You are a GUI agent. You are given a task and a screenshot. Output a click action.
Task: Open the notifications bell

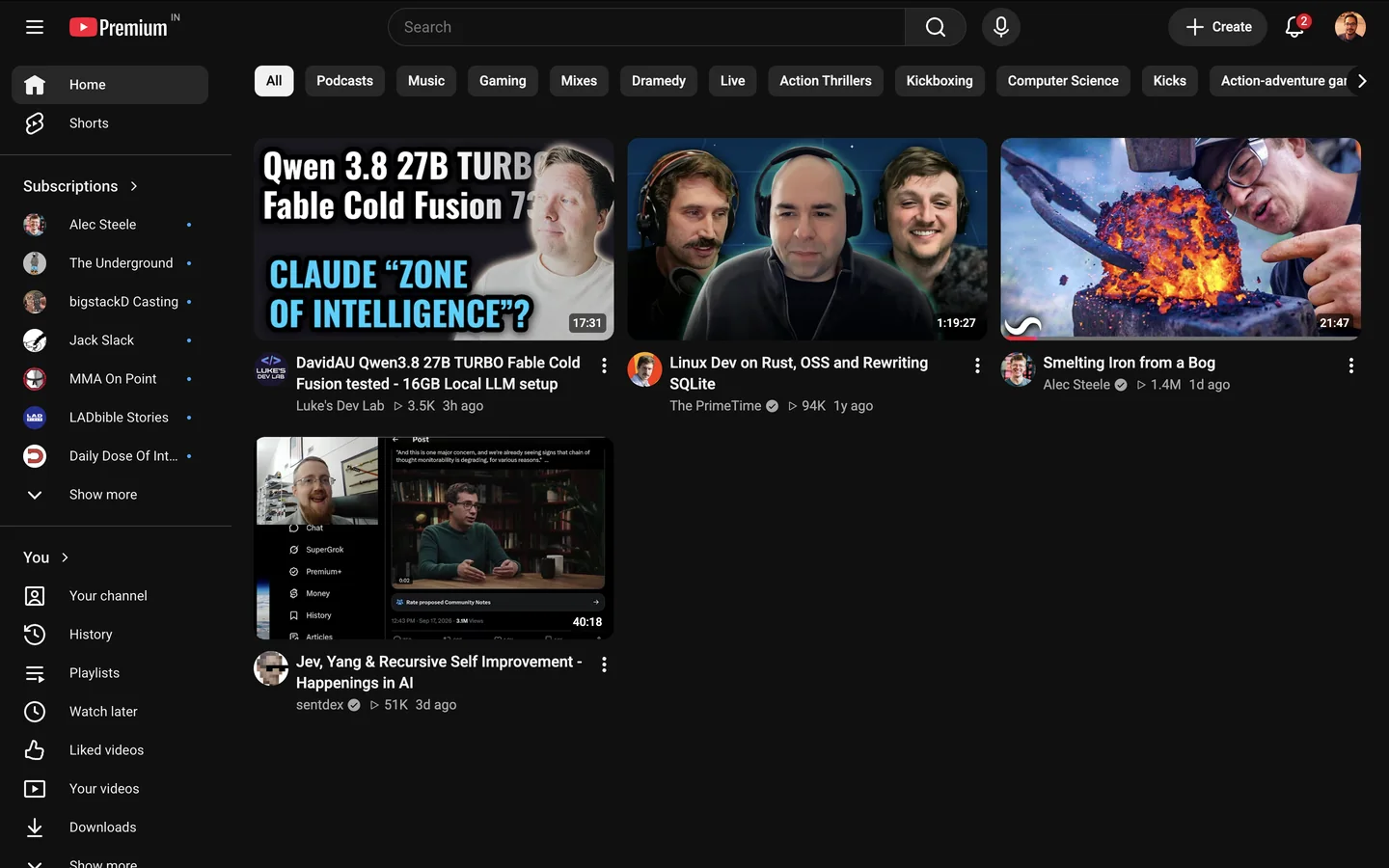tap(1295, 27)
